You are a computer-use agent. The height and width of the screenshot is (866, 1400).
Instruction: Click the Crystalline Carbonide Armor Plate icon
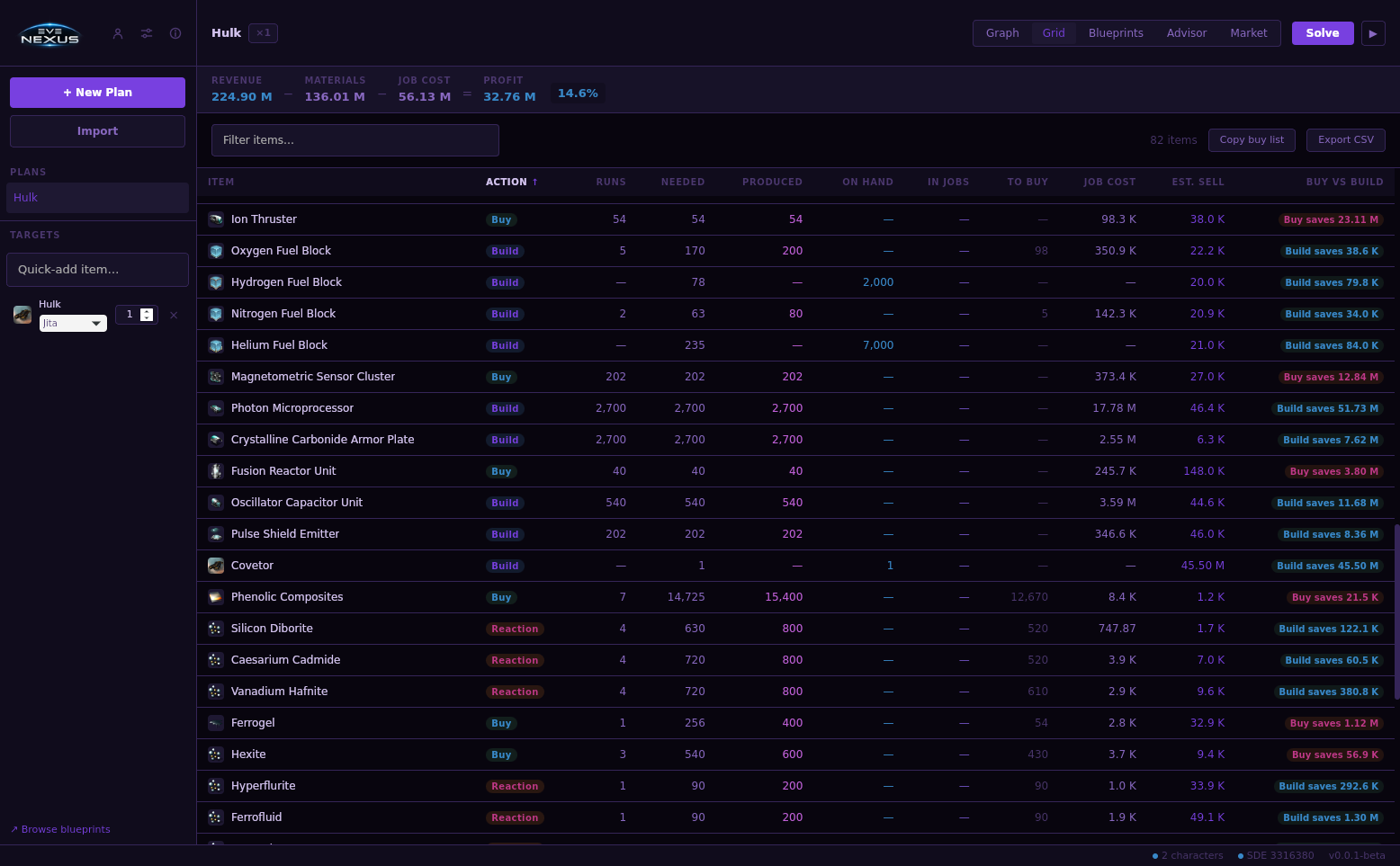[x=216, y=440]
